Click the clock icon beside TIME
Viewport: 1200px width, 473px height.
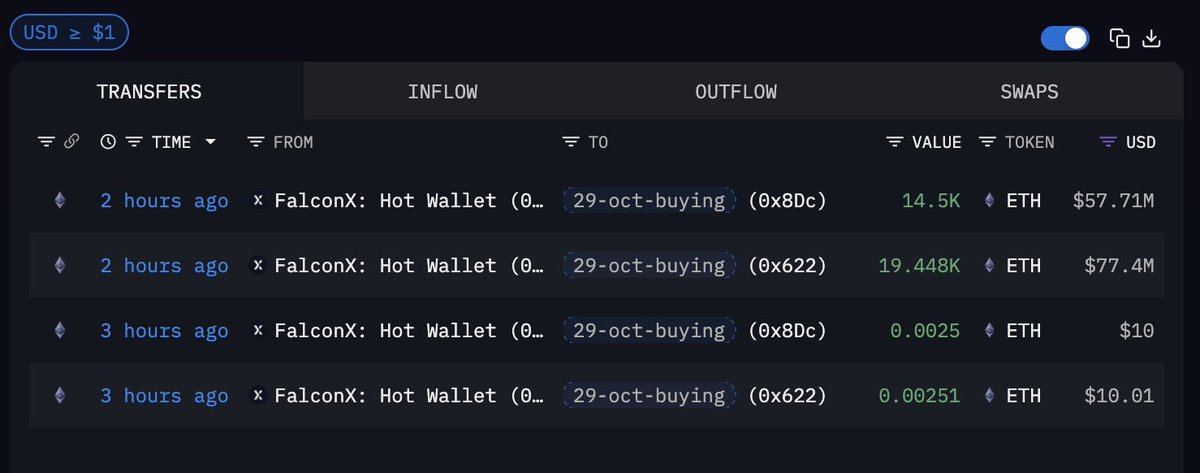(x=108, y=142)
